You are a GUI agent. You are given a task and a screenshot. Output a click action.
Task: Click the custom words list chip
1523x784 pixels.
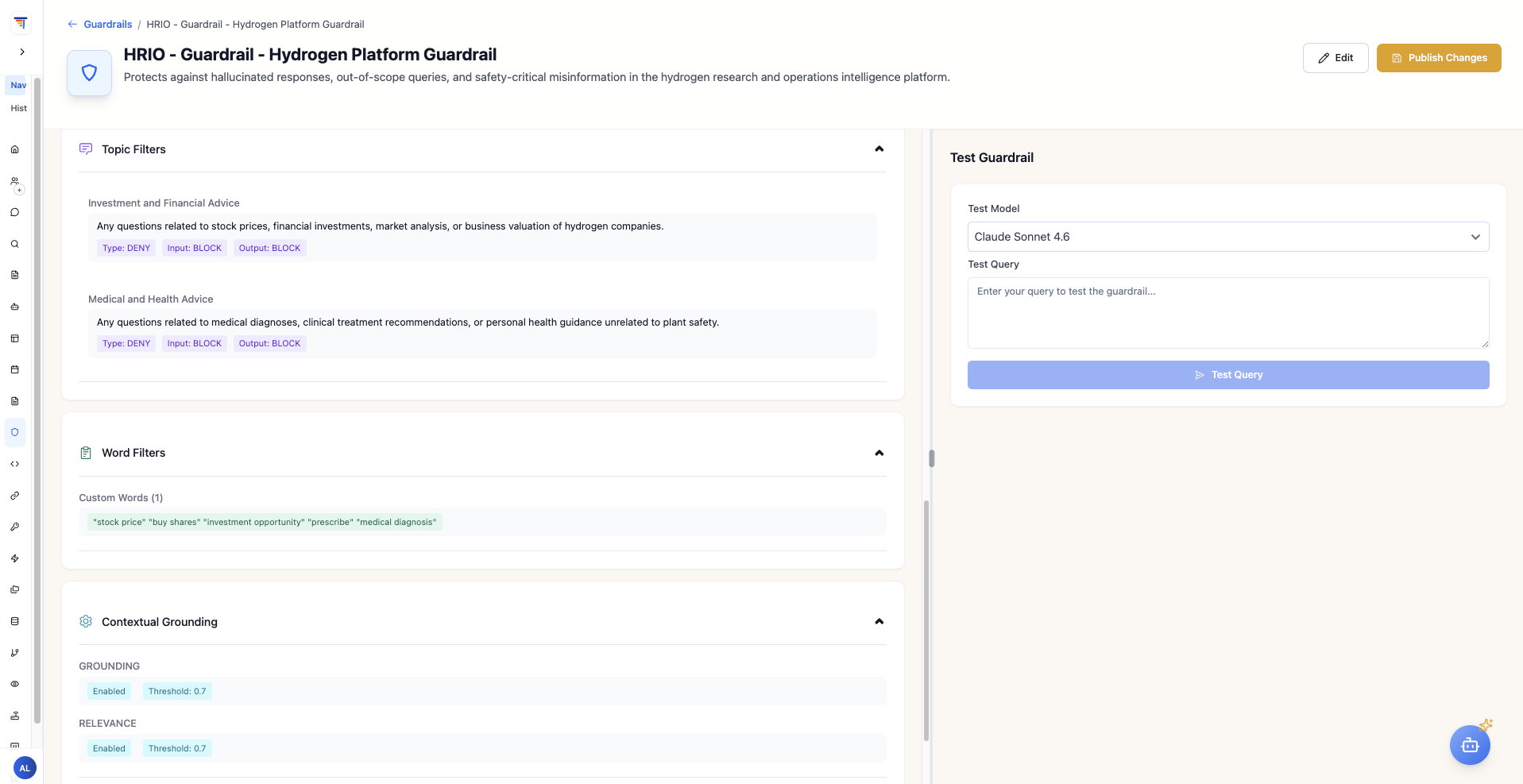pos(265,522)
